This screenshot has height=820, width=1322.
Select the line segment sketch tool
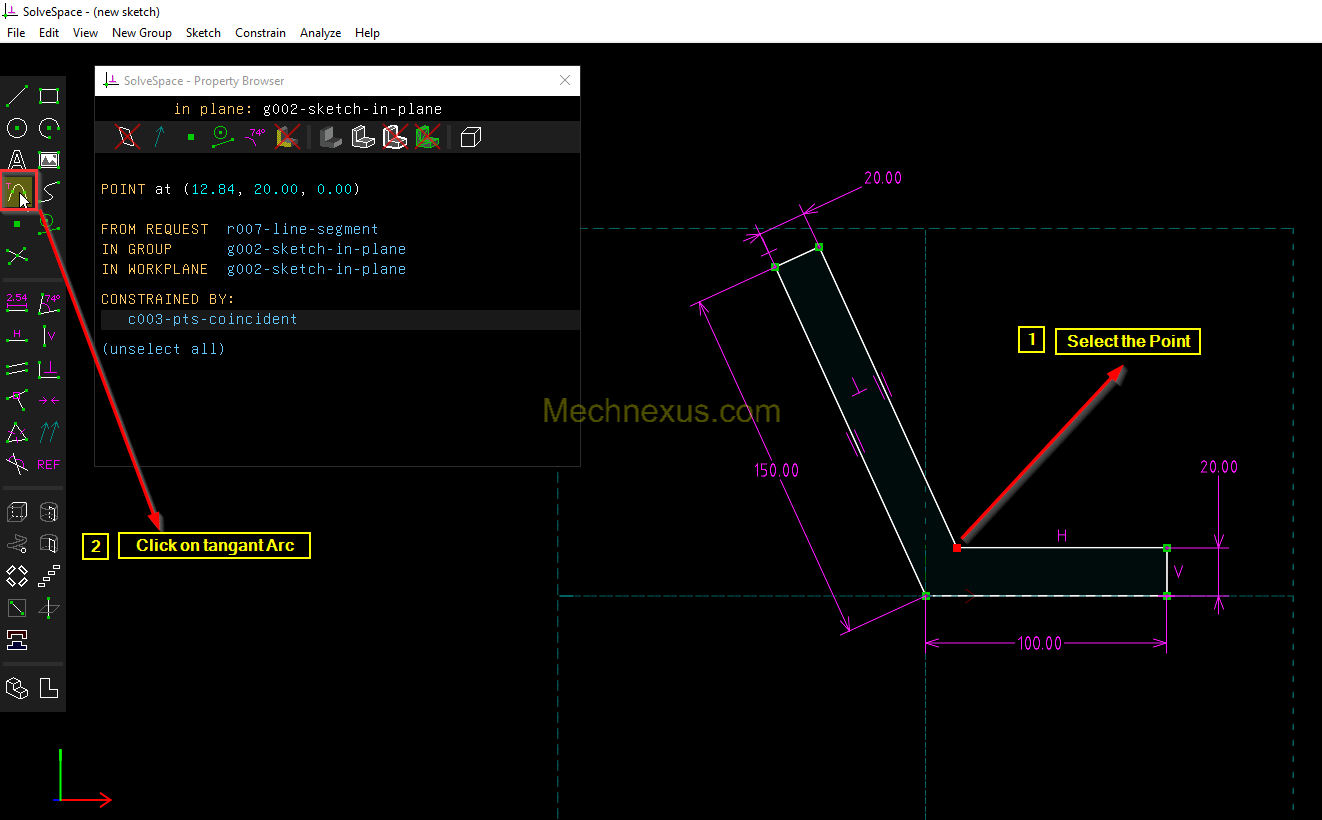pos(17,96)
